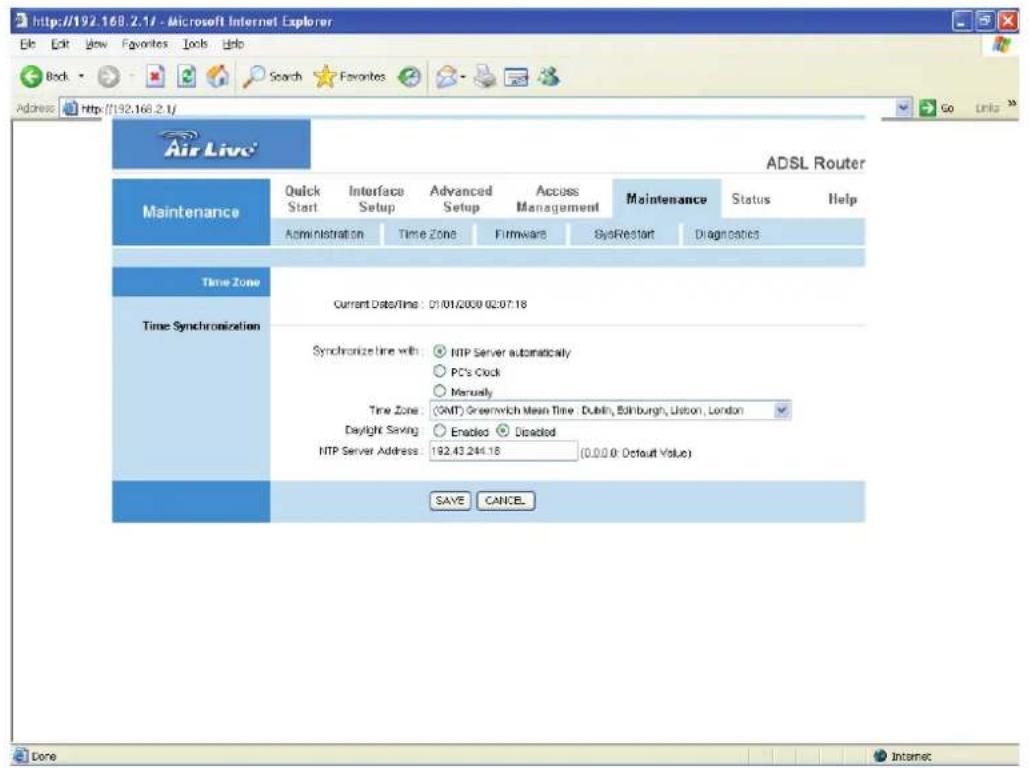The height and width of the screenshot is (768, 1029).
Task: Click the SAVE button
Action: pyautogui.click(x=450, y=501)
